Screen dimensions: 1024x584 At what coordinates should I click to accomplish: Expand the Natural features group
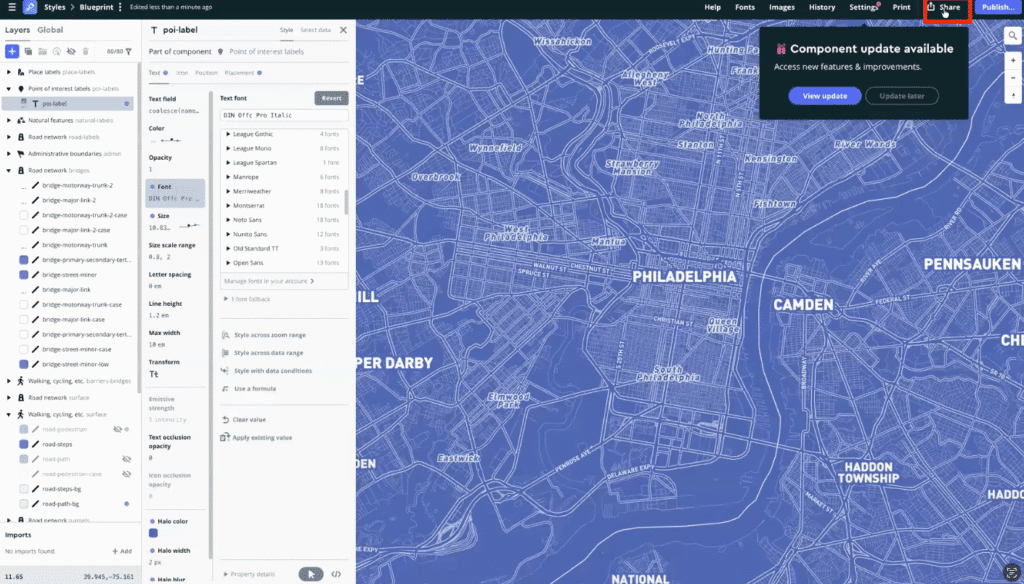click(x=8, y=119)
